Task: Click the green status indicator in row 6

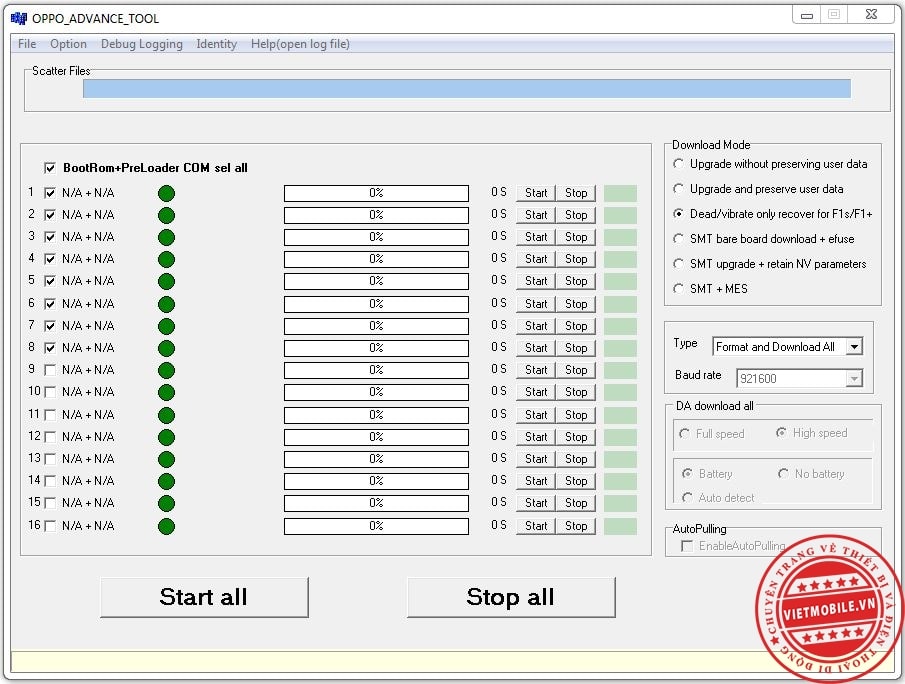Action: (166, 304)
